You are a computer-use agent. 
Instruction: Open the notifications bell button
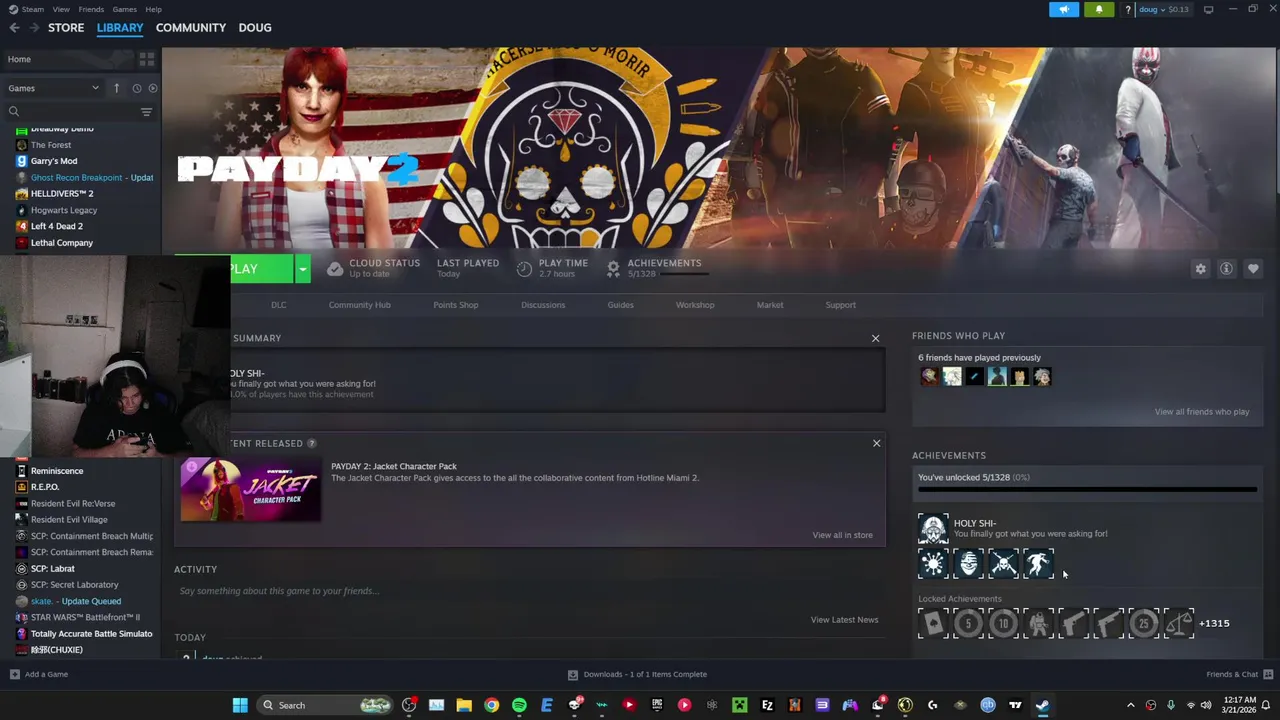(x=1098, y=9)
